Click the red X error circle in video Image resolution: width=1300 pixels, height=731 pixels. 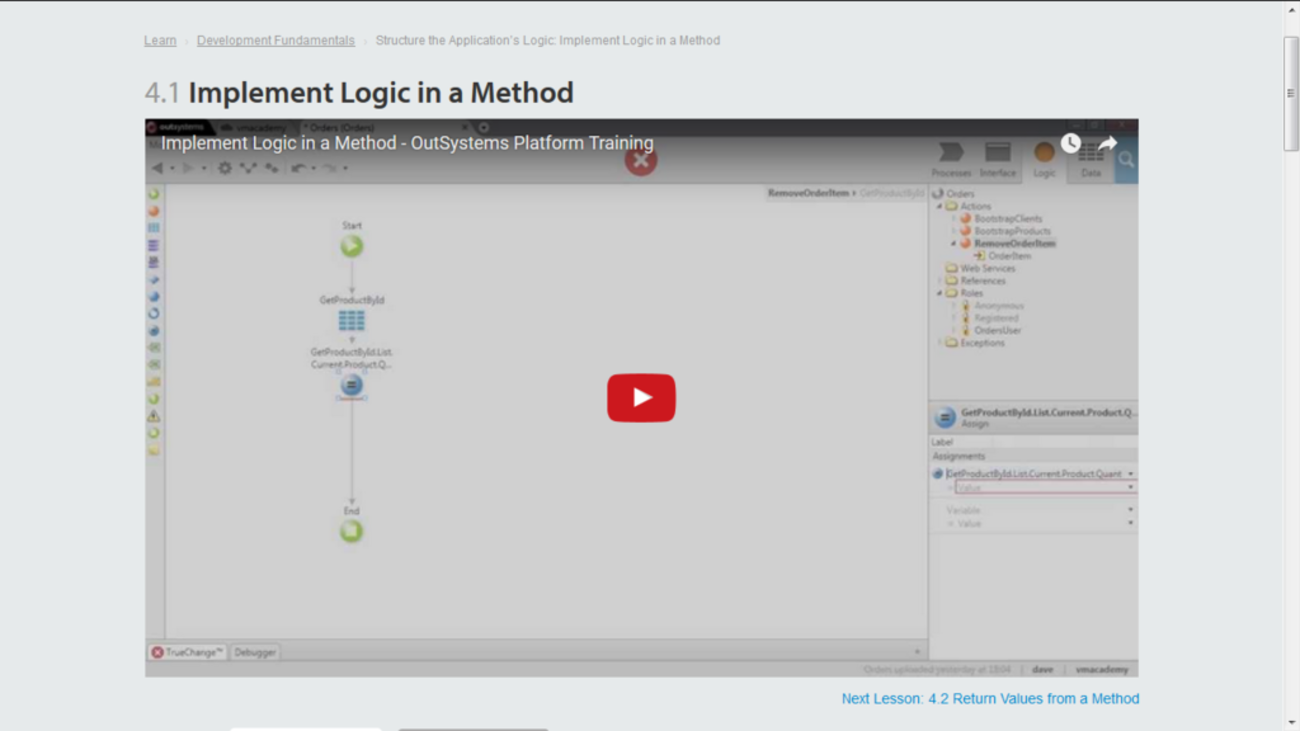(x=641, y=160)
